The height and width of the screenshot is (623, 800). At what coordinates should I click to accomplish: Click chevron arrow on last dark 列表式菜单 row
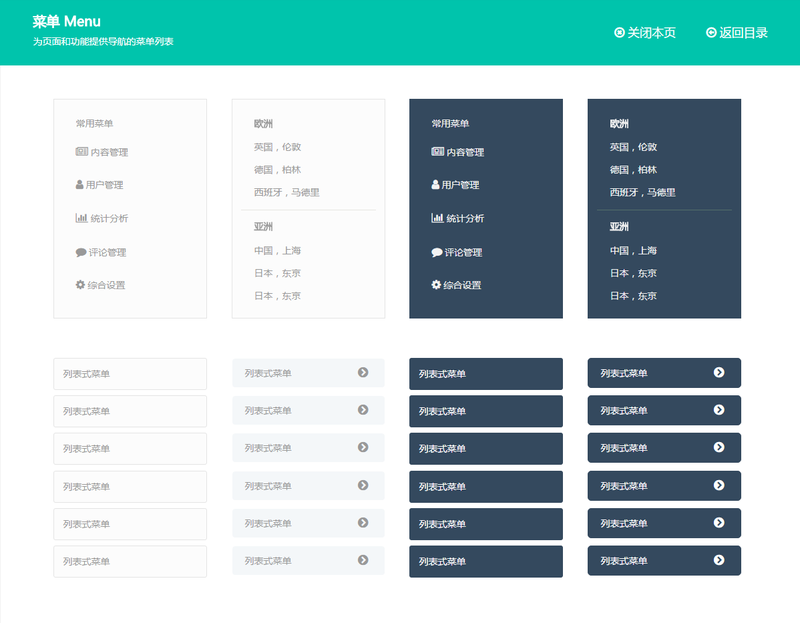point(719,560)
